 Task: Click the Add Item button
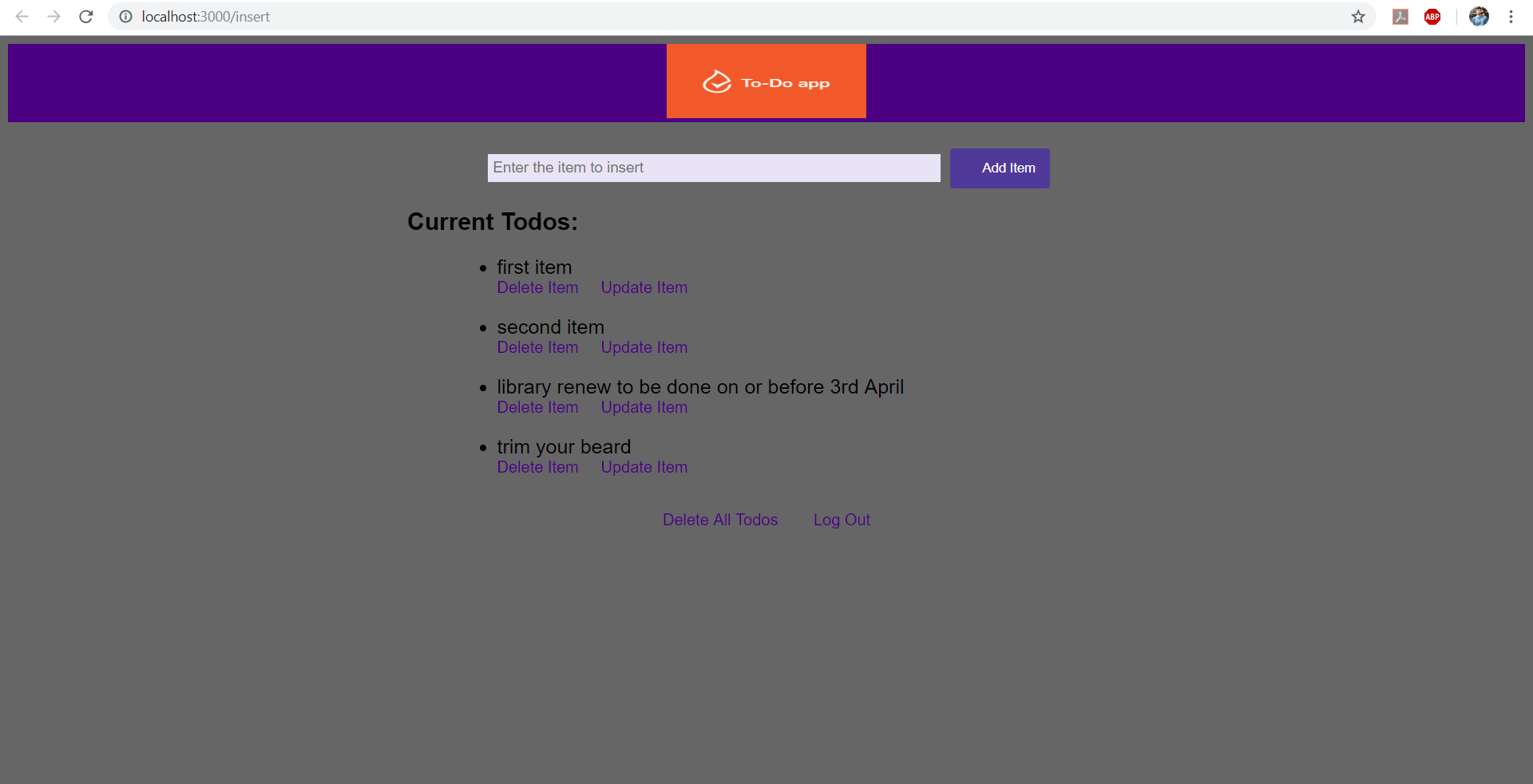coord(999,168)
